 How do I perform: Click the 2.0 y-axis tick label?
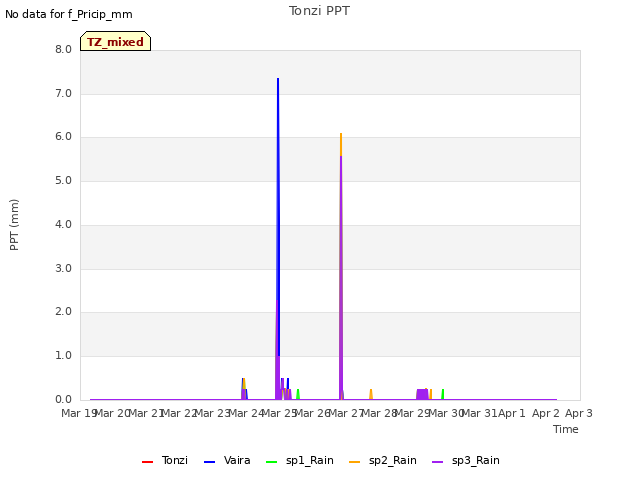point(63,312)
